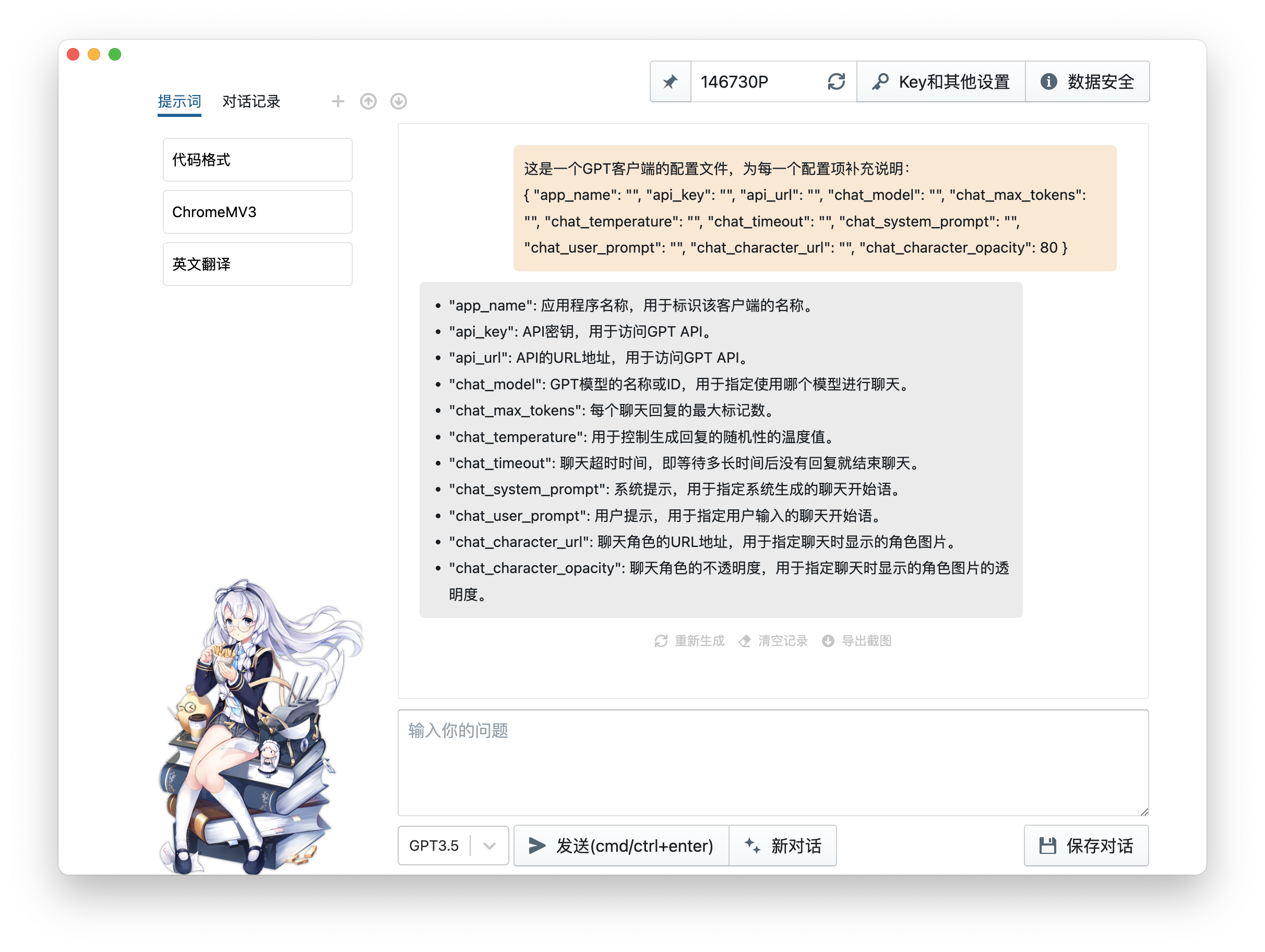Open the 数据安全 info panel
Screen dimensions: 1265x952
tap(1087, 82)
